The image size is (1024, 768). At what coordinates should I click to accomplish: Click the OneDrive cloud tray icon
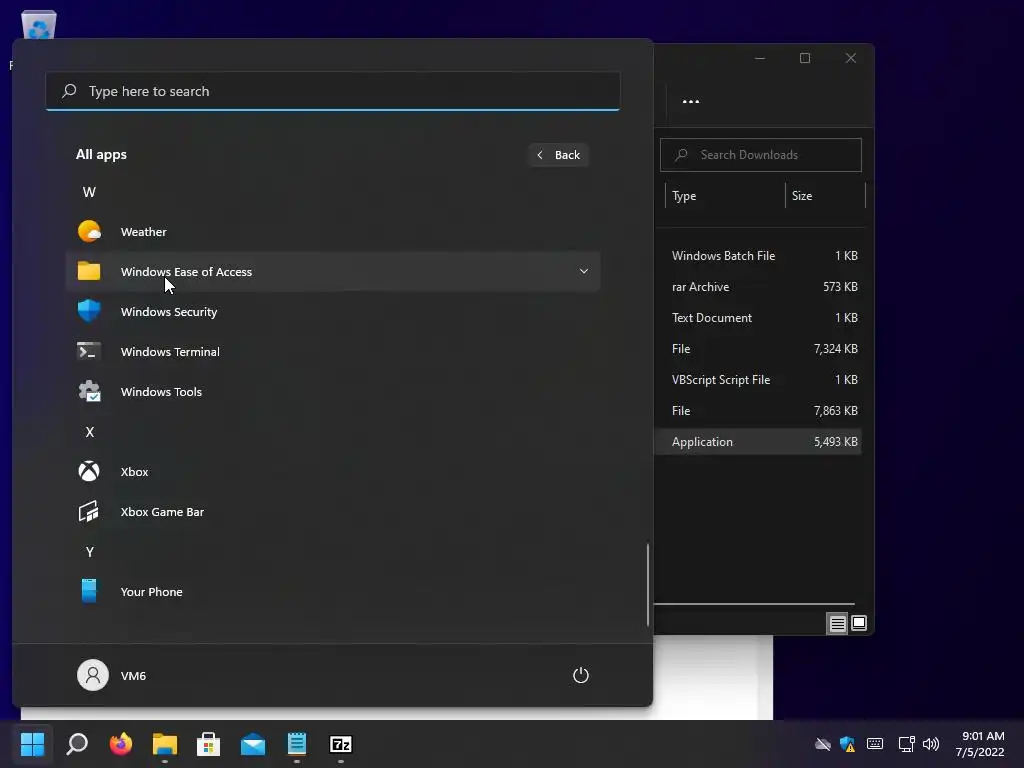coord(823,744)
